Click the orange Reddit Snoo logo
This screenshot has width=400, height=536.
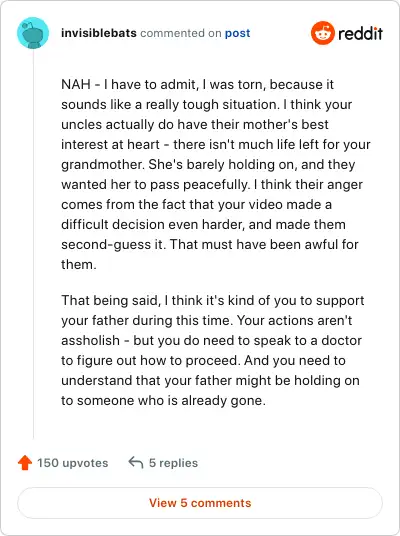322,33
